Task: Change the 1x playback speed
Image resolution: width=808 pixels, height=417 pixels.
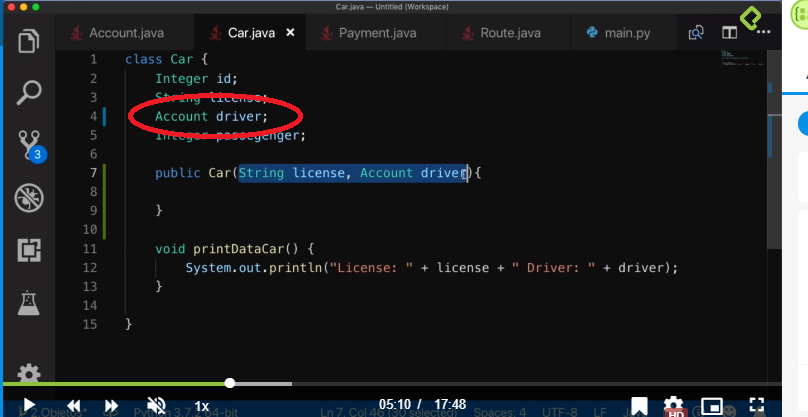Action: 201,406
